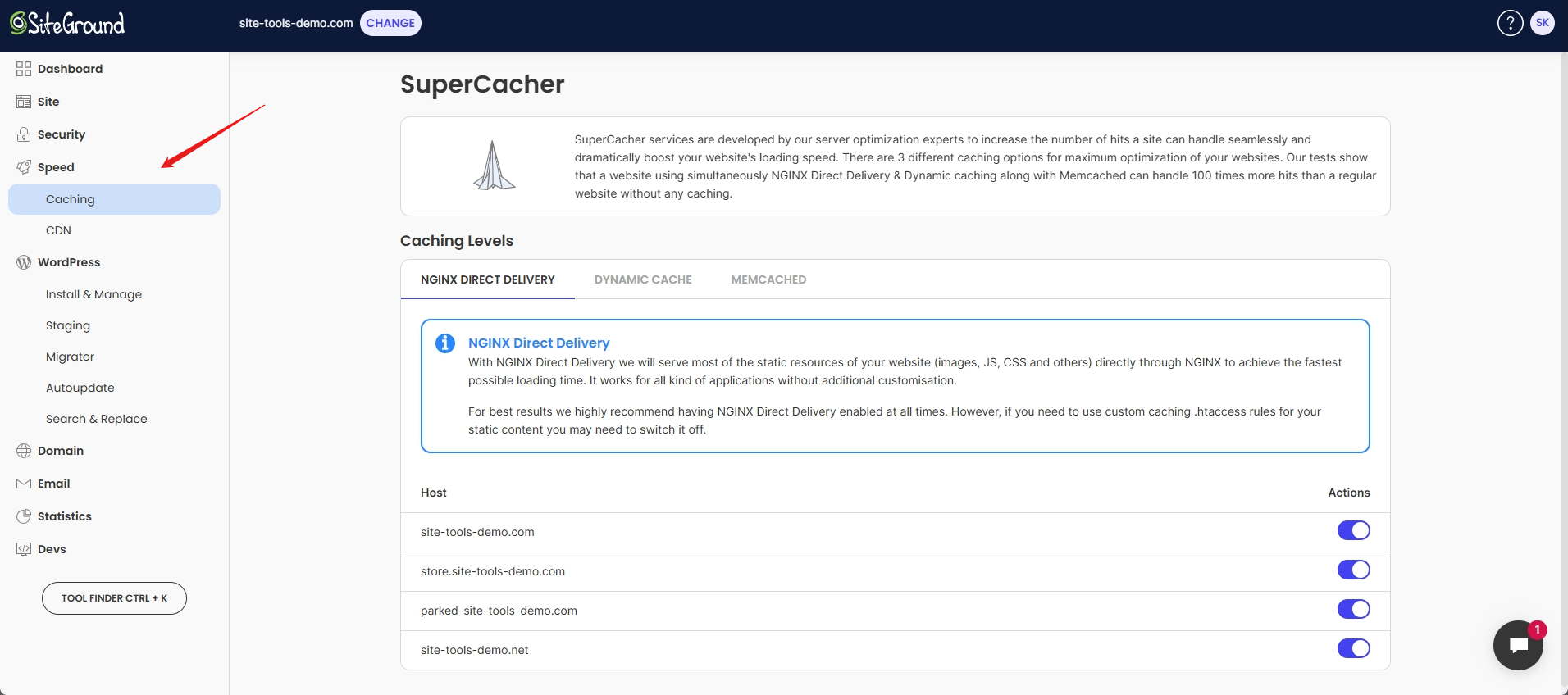The image size is (1568, 695).
Task: Click the Caching Levels heading
Action: pos(457,241)
